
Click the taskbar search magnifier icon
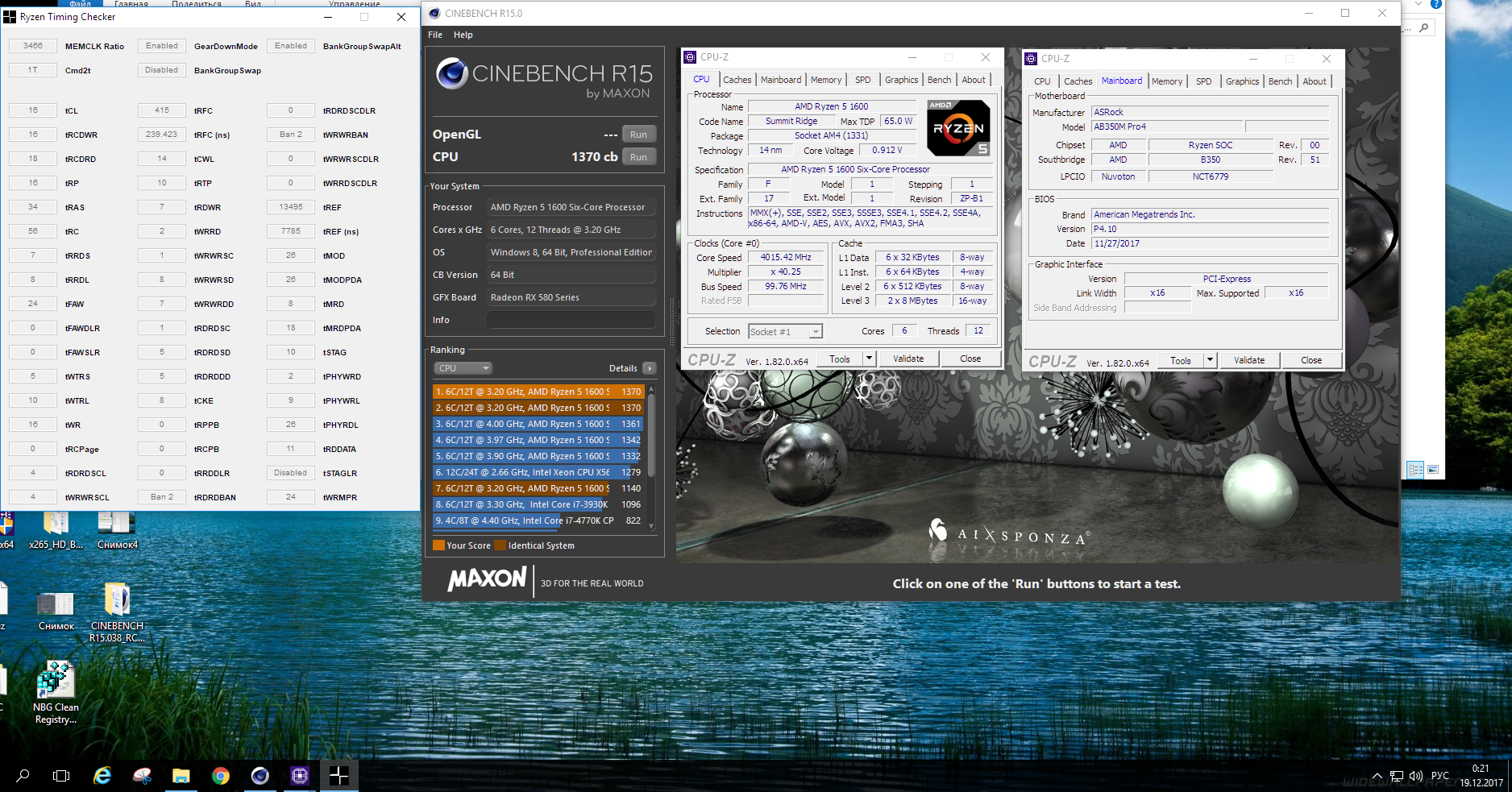(x=23, y=776)
